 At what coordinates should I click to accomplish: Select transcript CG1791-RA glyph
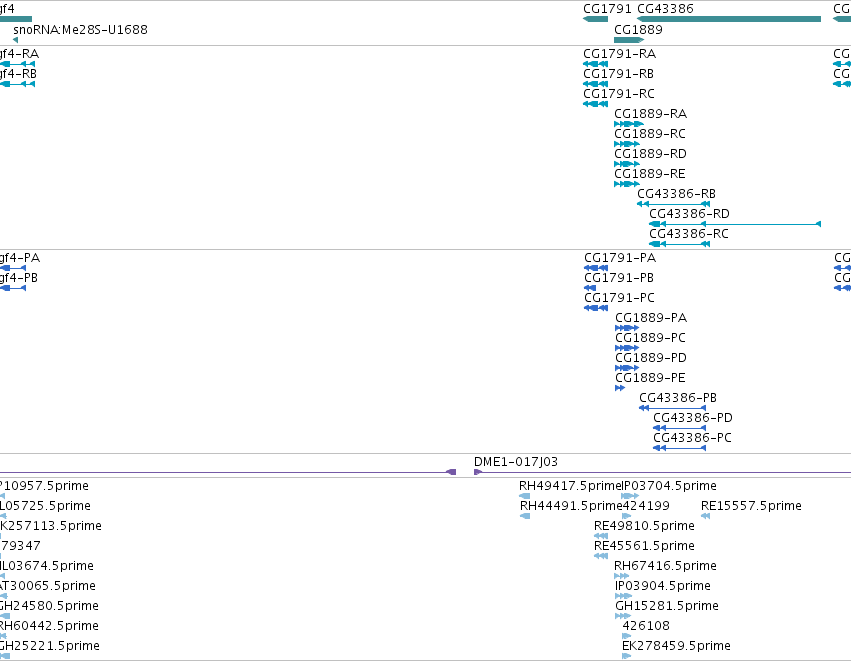tap(595, 64)
